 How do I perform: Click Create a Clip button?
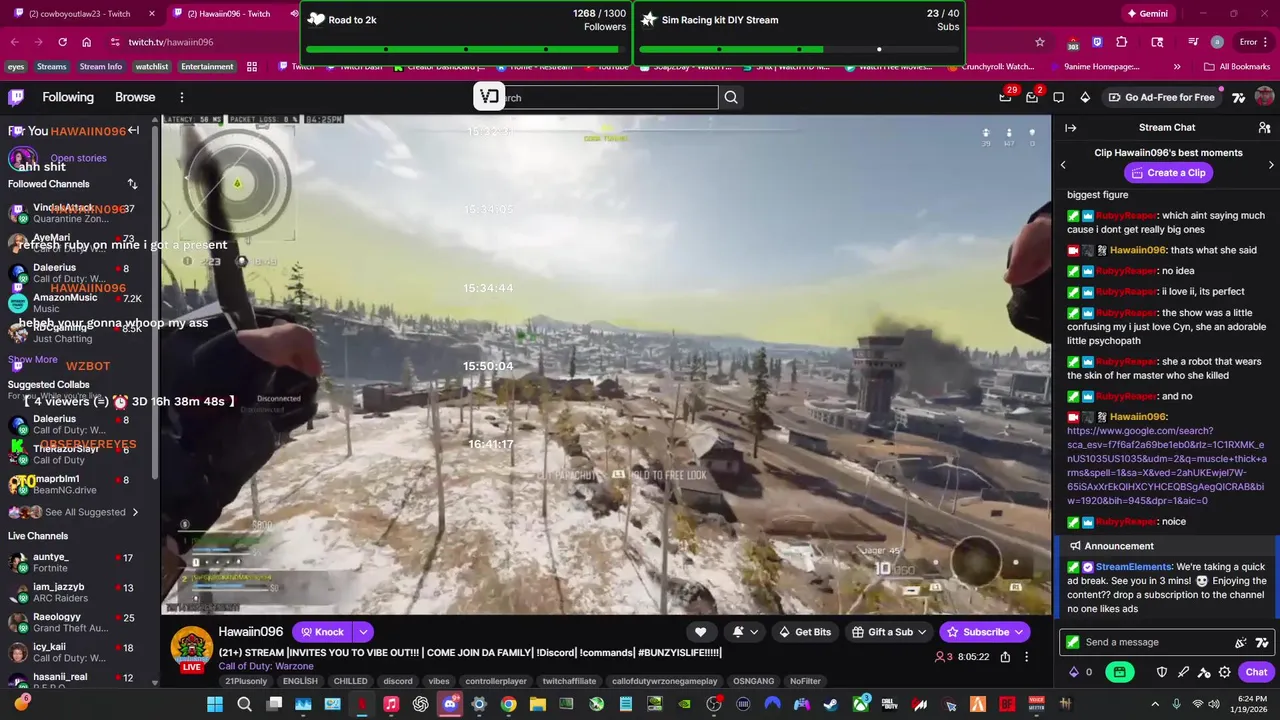click(1168, 173)
